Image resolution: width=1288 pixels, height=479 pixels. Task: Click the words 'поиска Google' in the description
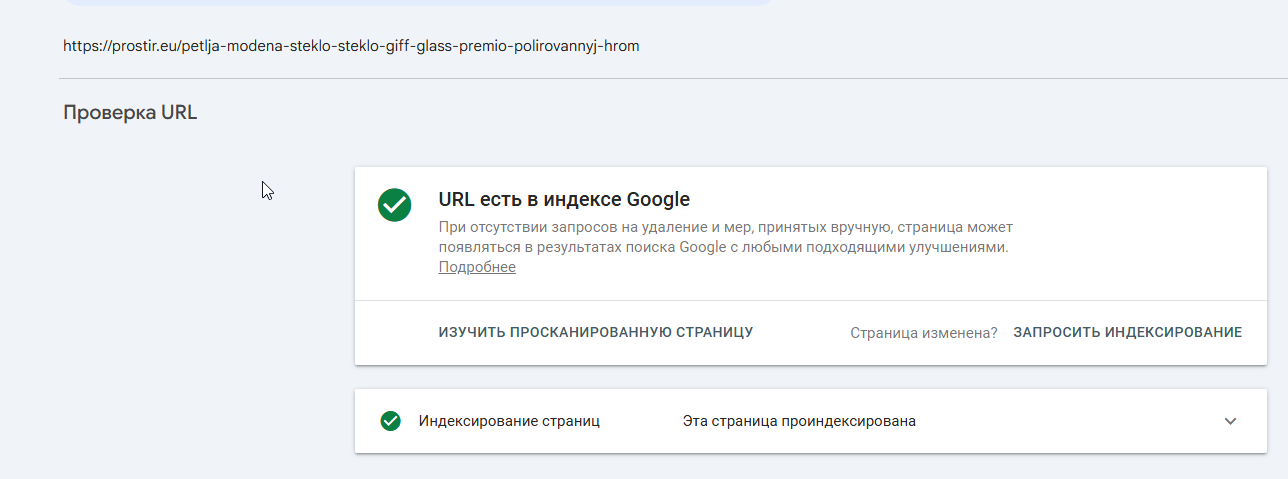pyautogui.click(x=679, y=247)
